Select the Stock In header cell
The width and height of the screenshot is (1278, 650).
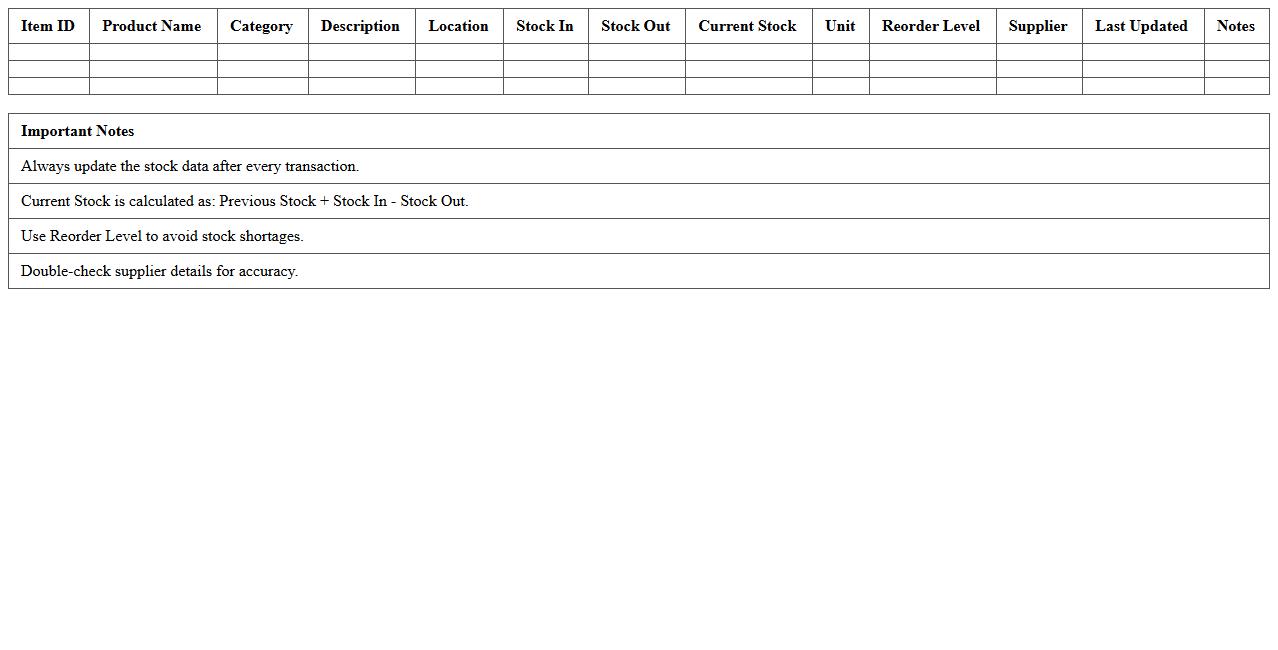coord(544,26)
